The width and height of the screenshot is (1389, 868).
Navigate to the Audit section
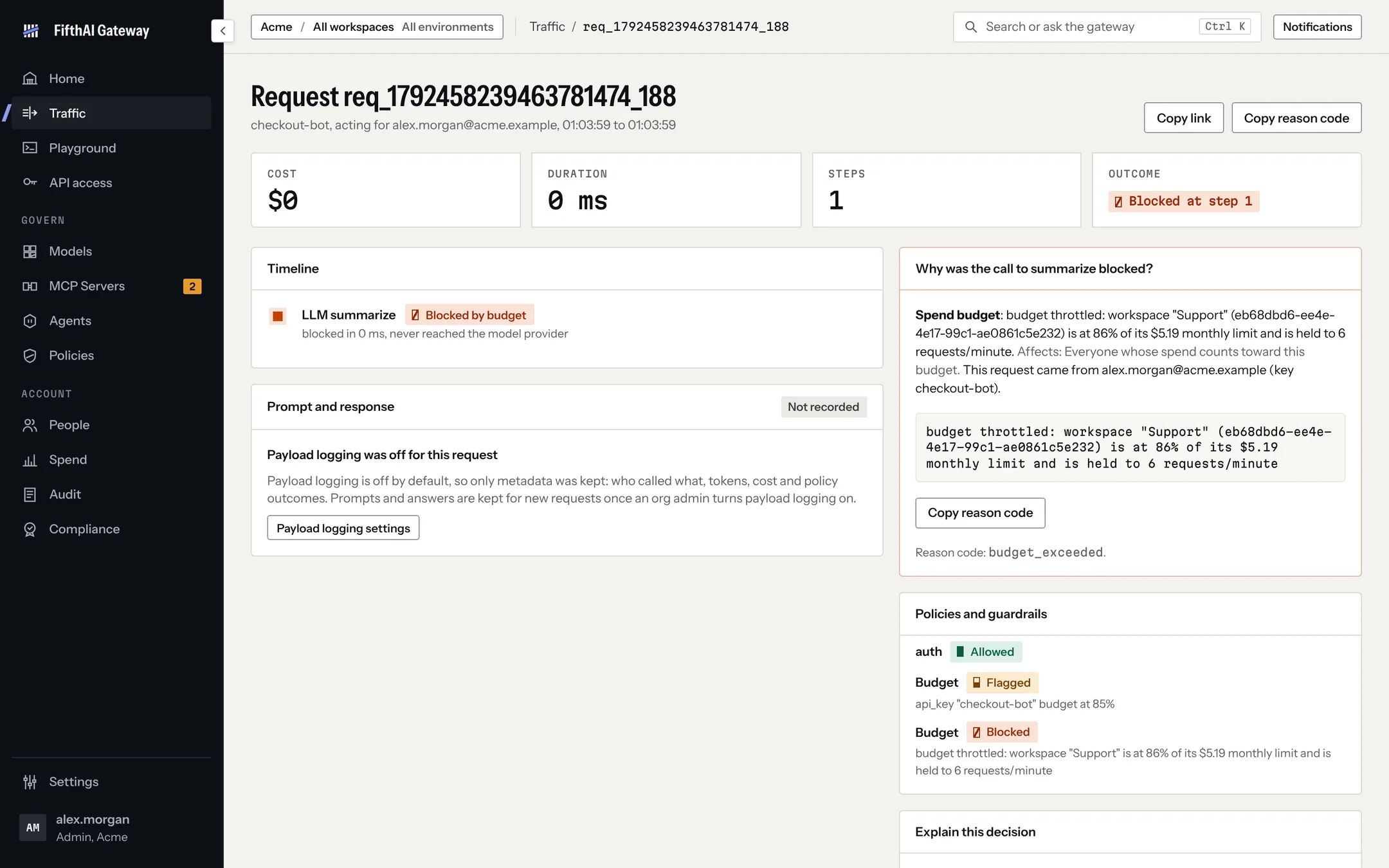pyautogui.click(x=111, y=494)
